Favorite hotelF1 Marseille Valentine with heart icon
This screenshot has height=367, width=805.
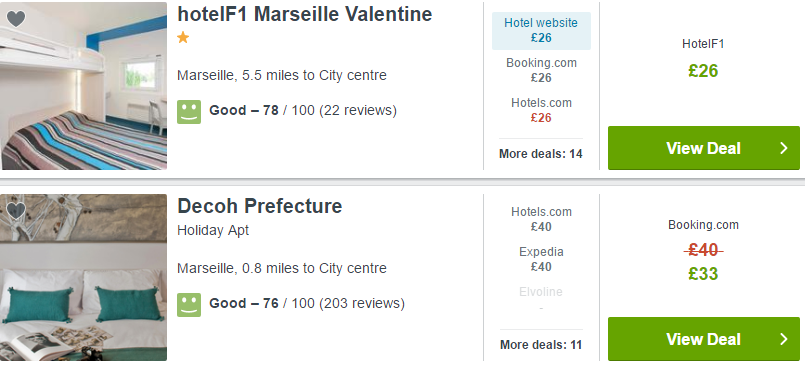(x=16, y=18)
